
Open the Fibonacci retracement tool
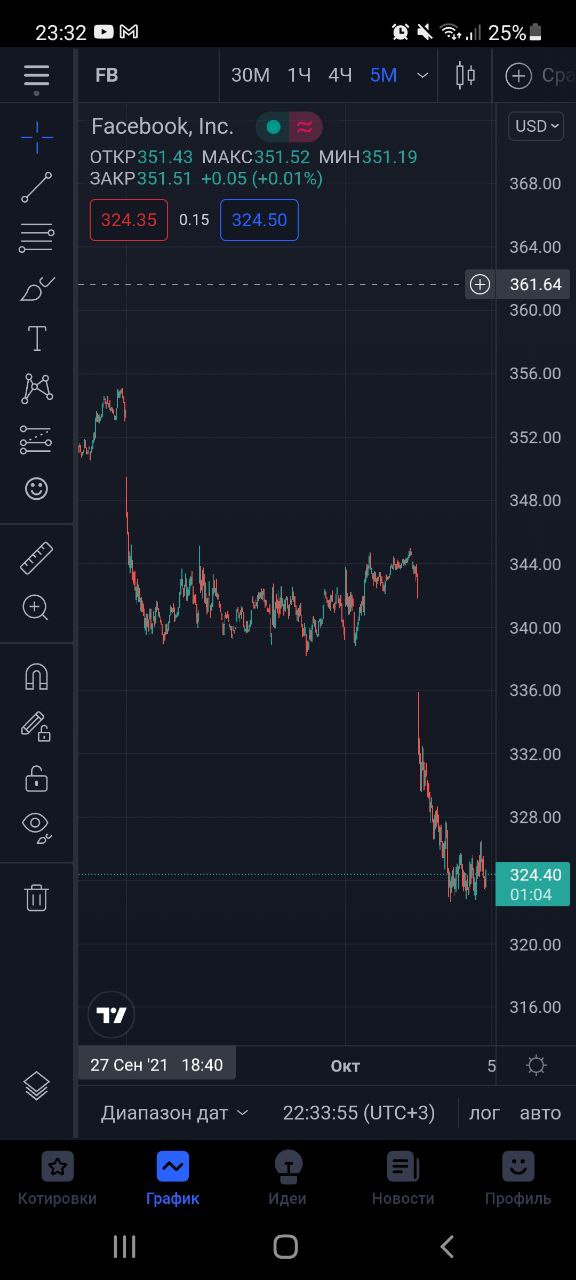click(x=37, y=237)
